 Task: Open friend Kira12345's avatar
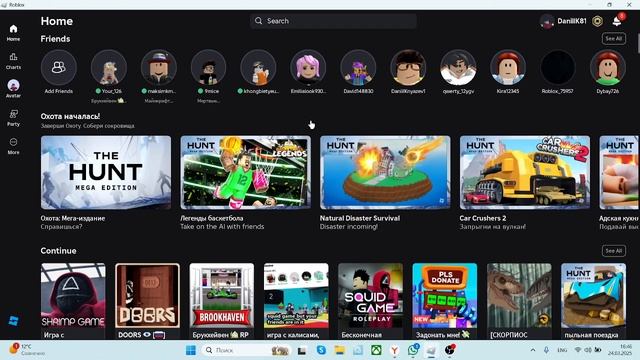pyautogui.click(x=508, y=67)
